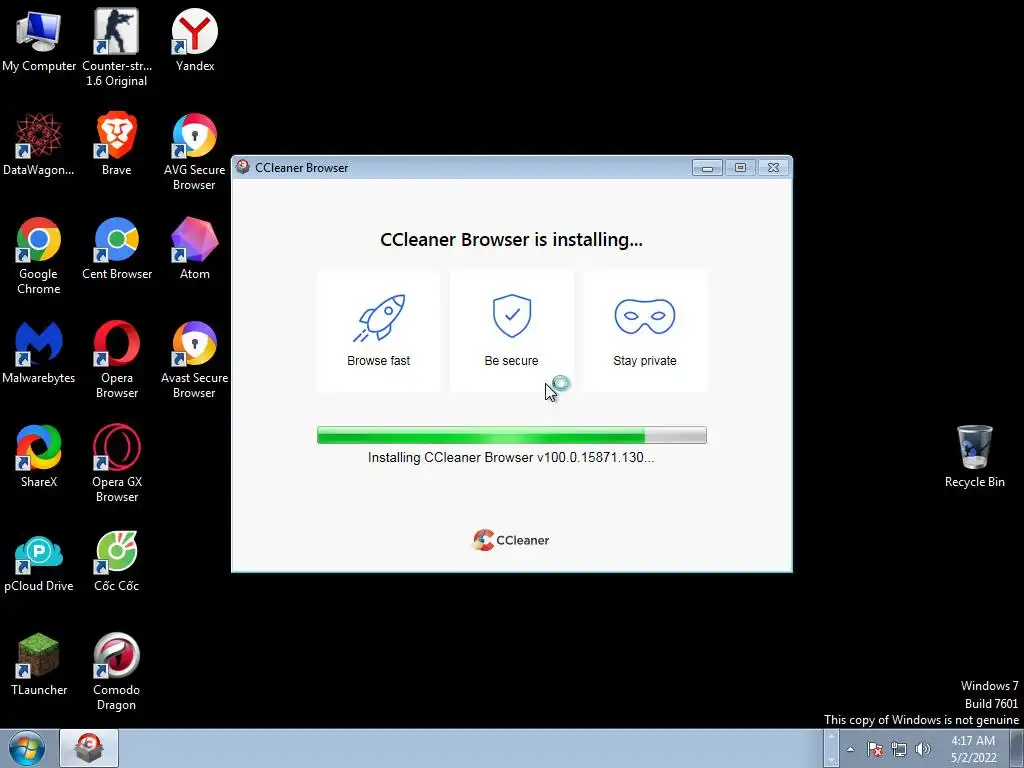The width and height of the screenshot is (1024, 768).
Task: Click the Google Chrome desktop icon
Action: click(x=39, y=255)
